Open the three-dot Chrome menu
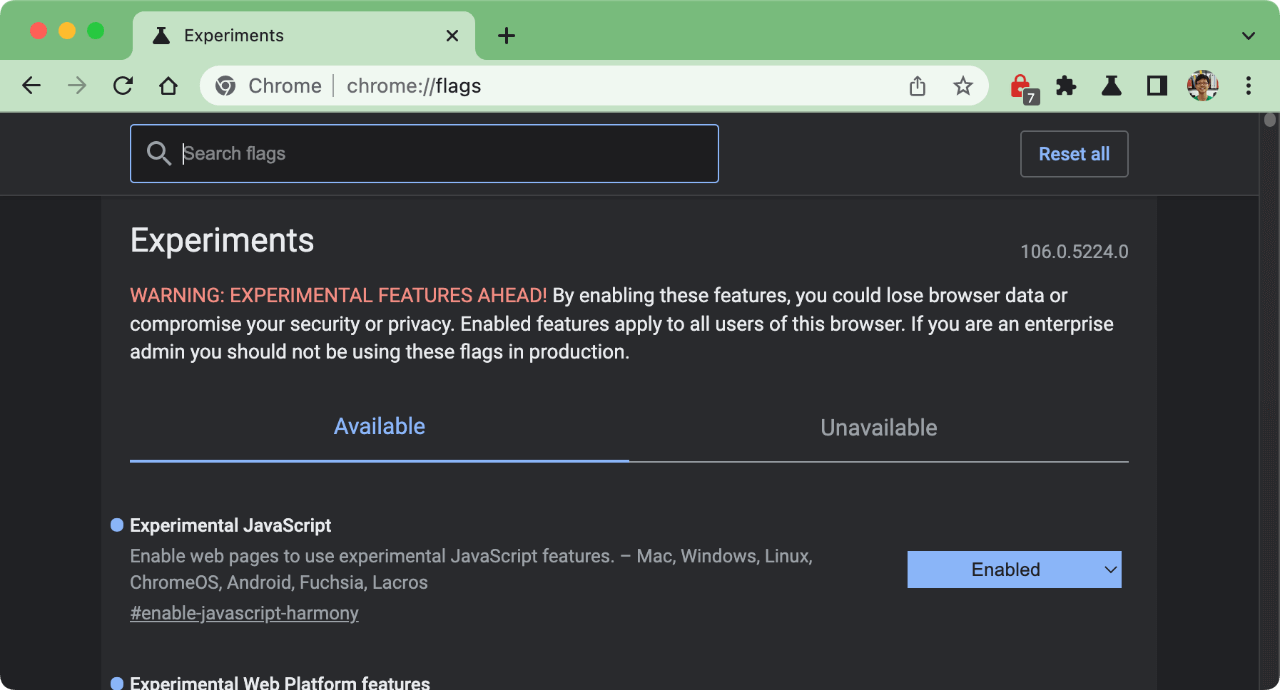The width and height of the screenshot is (1280, 690). click(1248, 86)
